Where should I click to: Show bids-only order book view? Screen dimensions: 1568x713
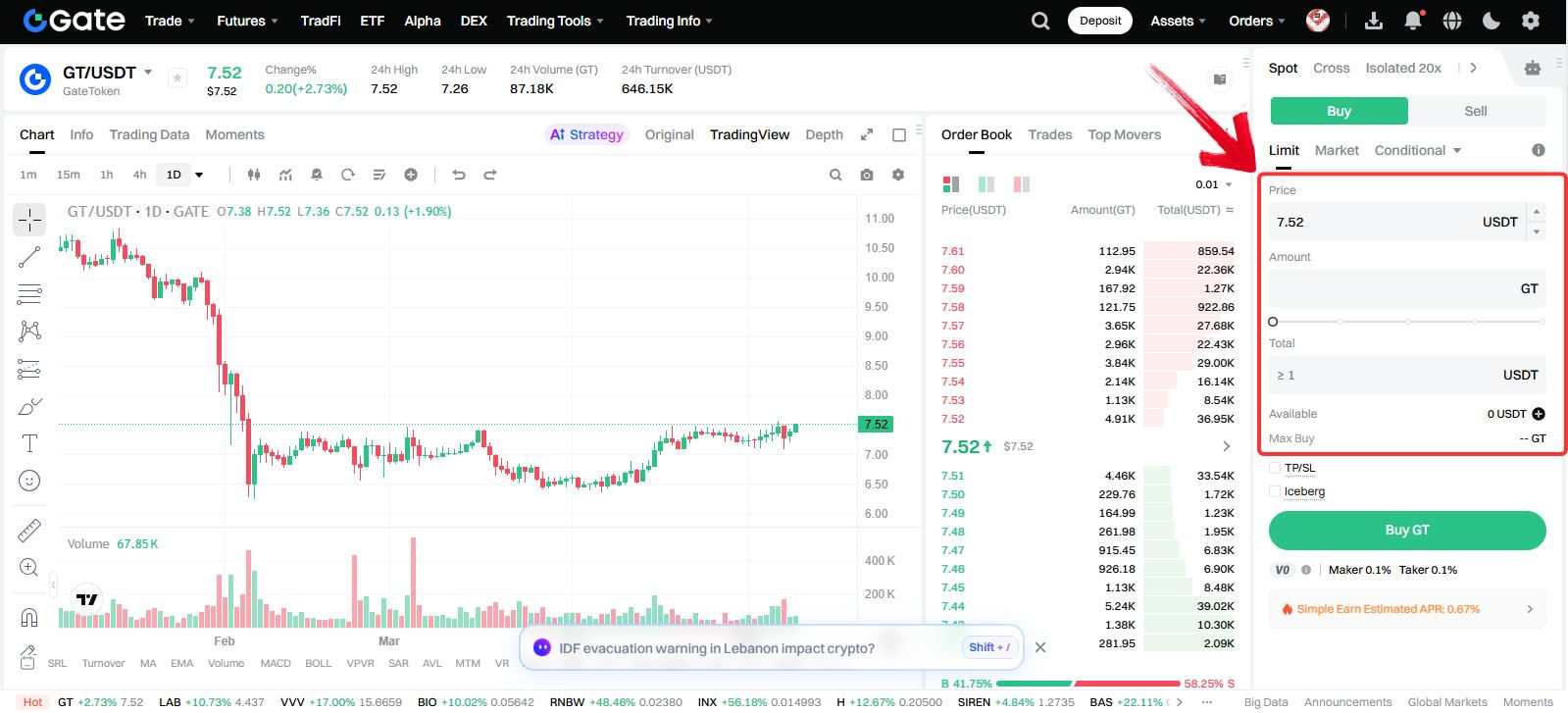986,184
